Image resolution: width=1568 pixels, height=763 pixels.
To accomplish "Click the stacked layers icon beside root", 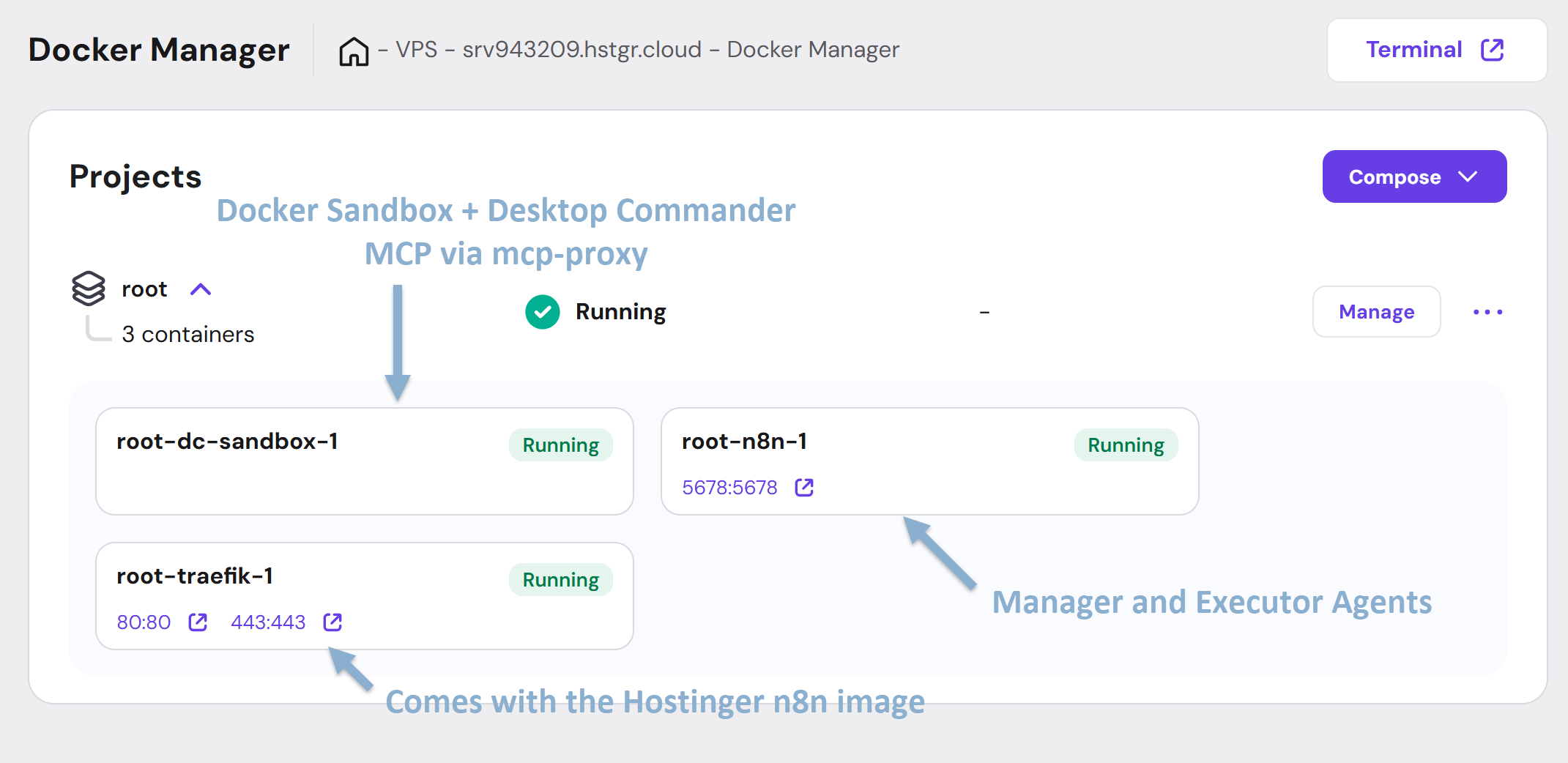I will click(x=89, y=289).
